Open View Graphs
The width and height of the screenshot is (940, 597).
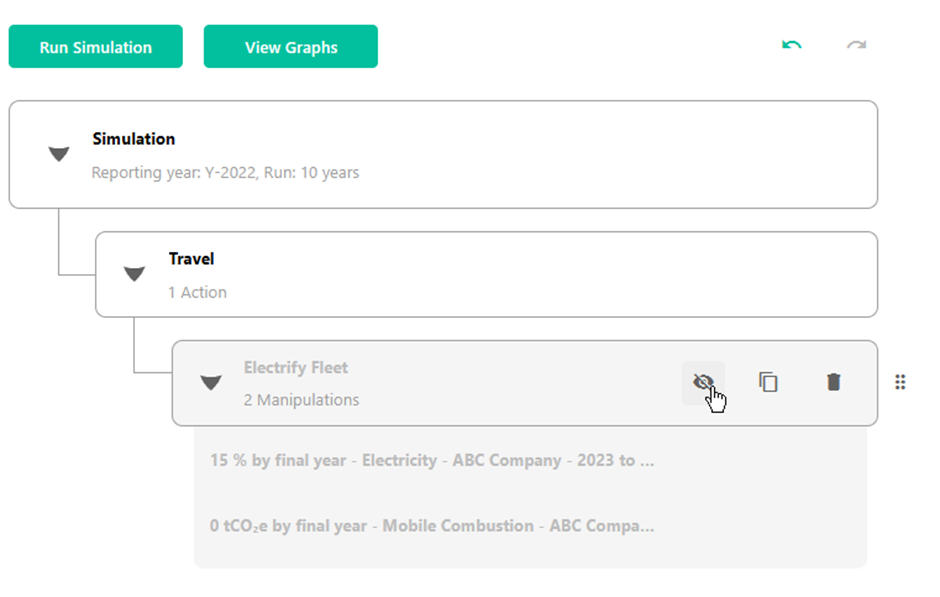point(291,46)
